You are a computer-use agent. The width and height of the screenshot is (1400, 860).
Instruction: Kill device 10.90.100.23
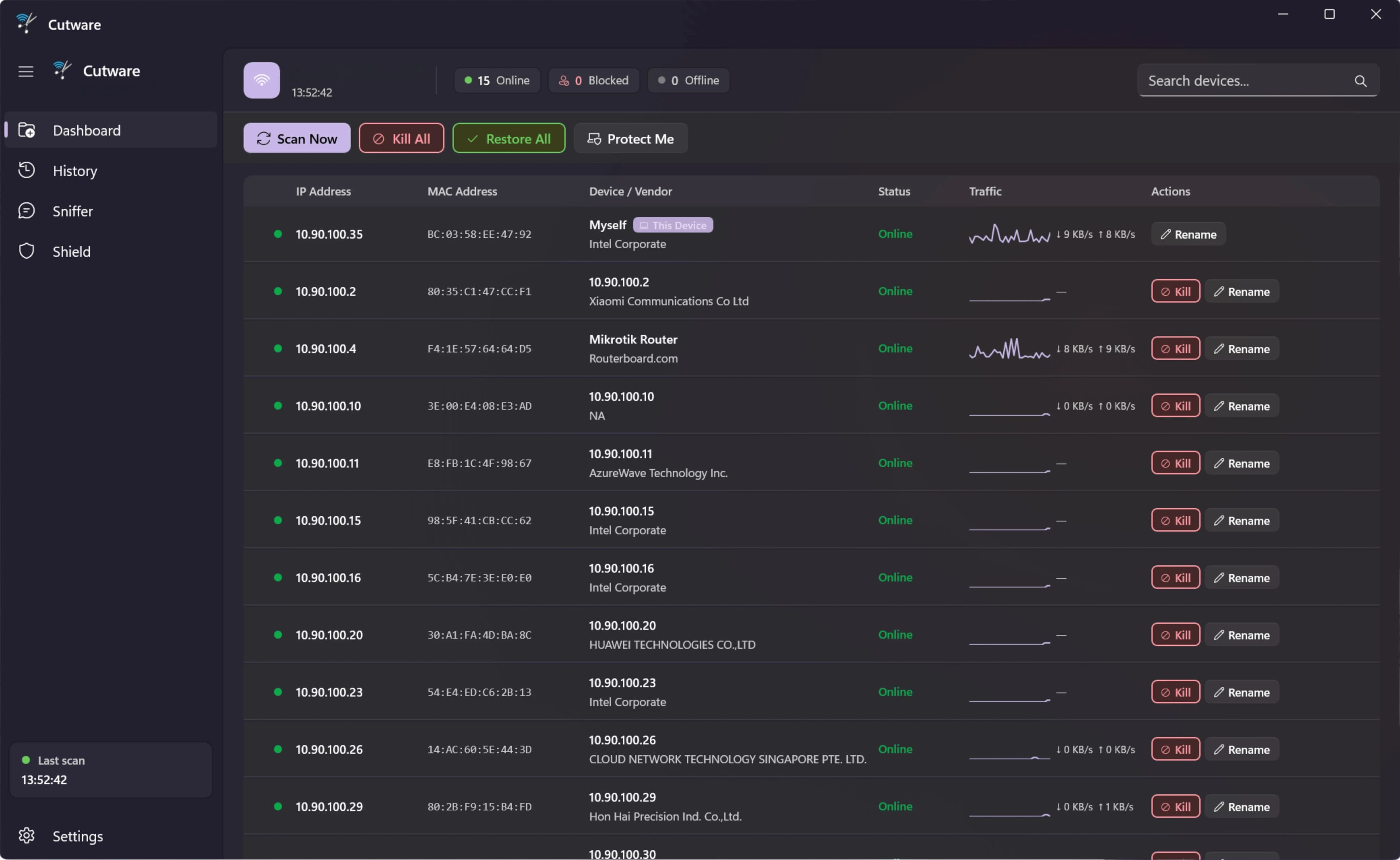click(x=1175, y=692)
